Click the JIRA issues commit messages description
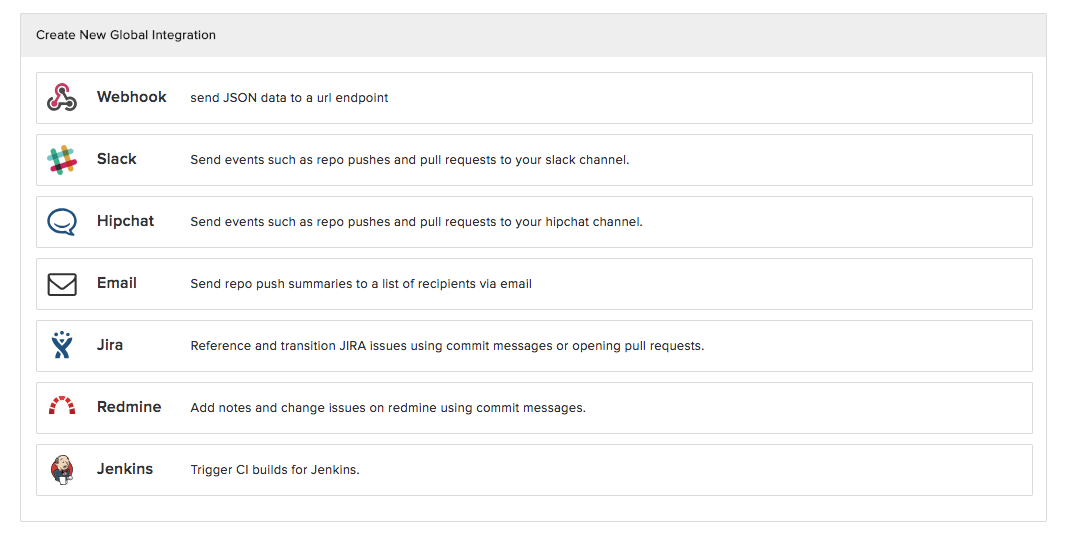 coord(447,346)
